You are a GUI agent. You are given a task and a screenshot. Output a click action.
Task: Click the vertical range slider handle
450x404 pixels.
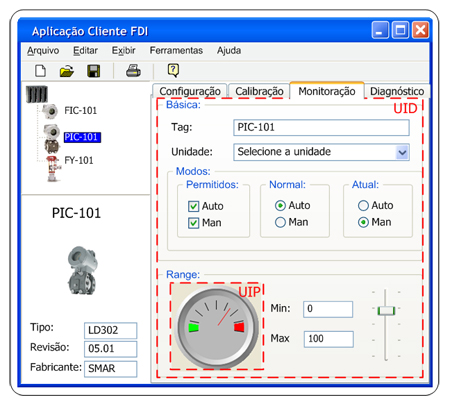point(386,310)
